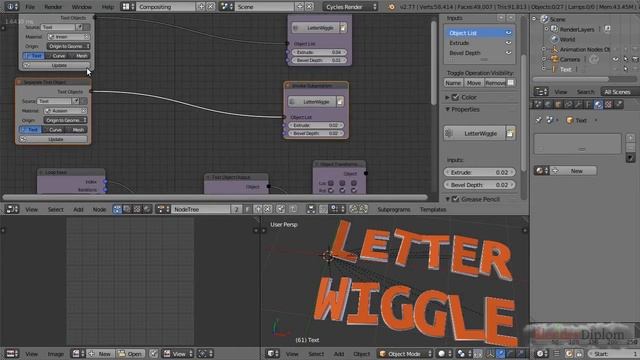Delete the Compositing screen layout
The width and height of the screenshot is (640, 360).
pyautogui.click(x=210, y=7)
